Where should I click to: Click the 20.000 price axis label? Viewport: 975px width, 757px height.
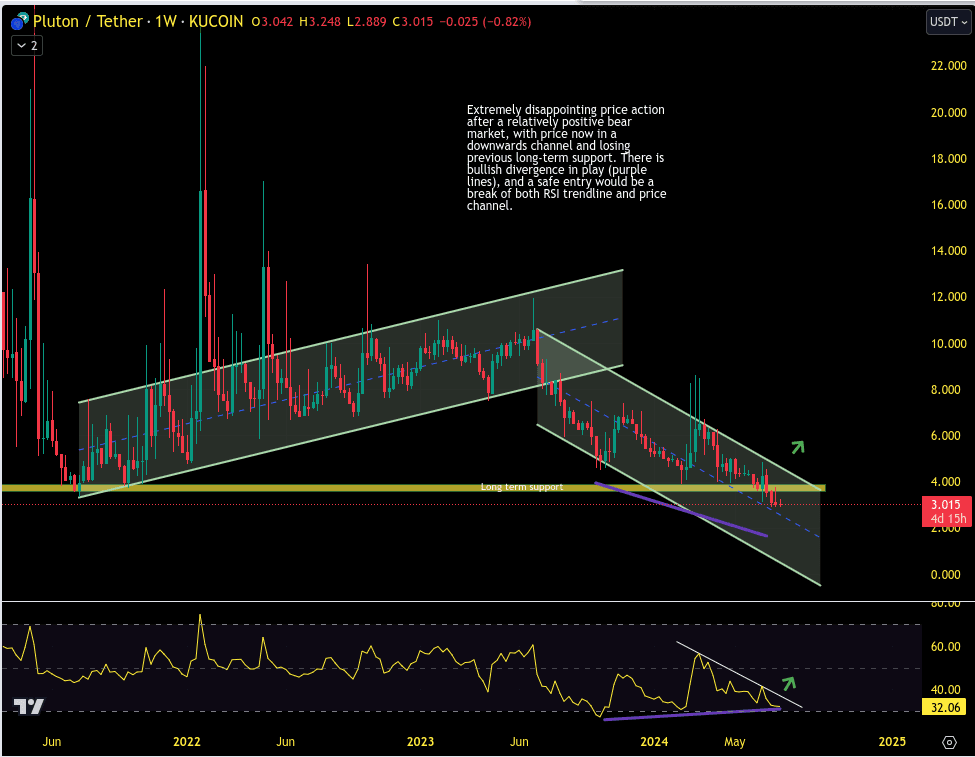pos(948,113)
